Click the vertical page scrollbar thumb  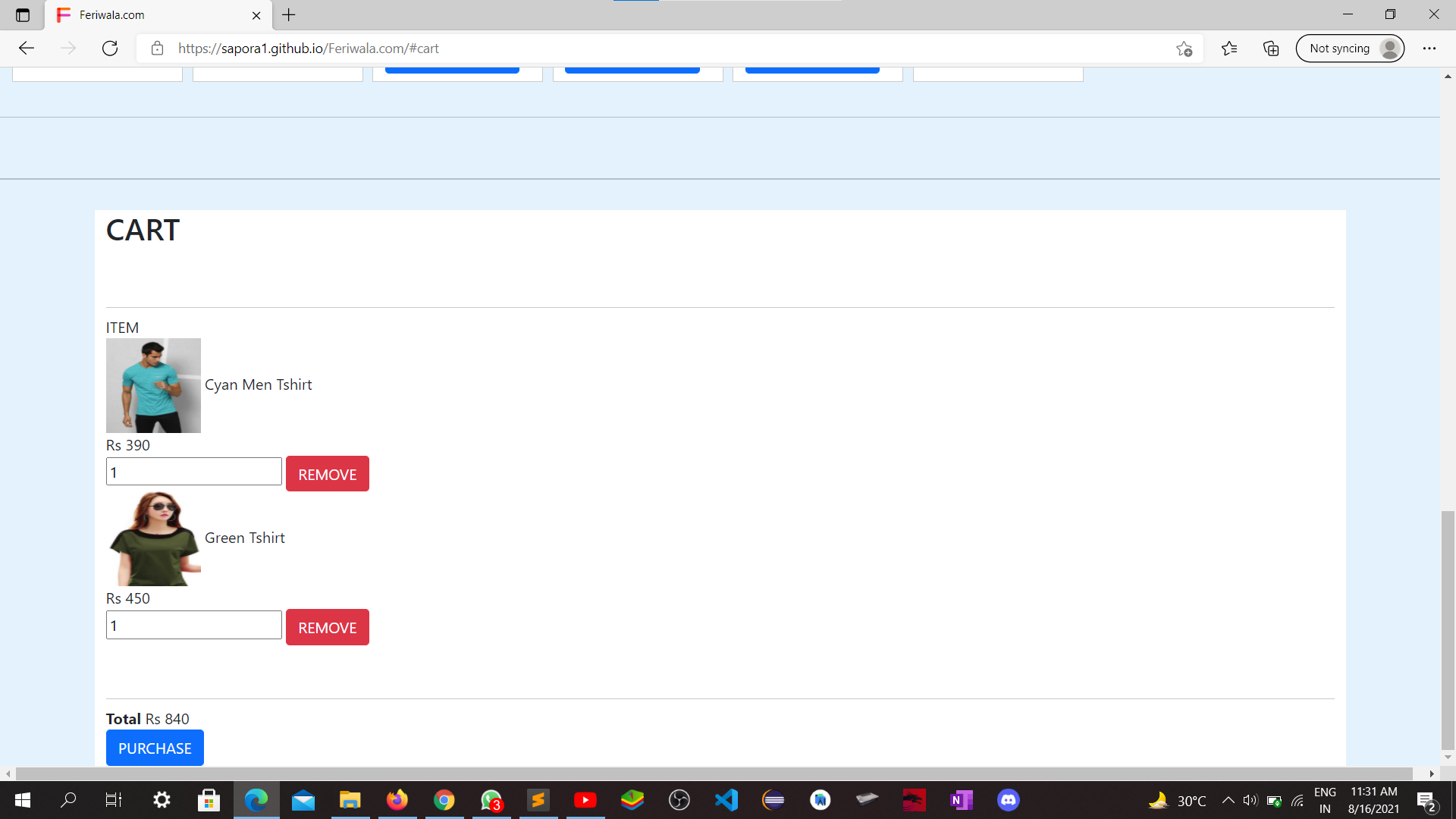pos(1448,629)
